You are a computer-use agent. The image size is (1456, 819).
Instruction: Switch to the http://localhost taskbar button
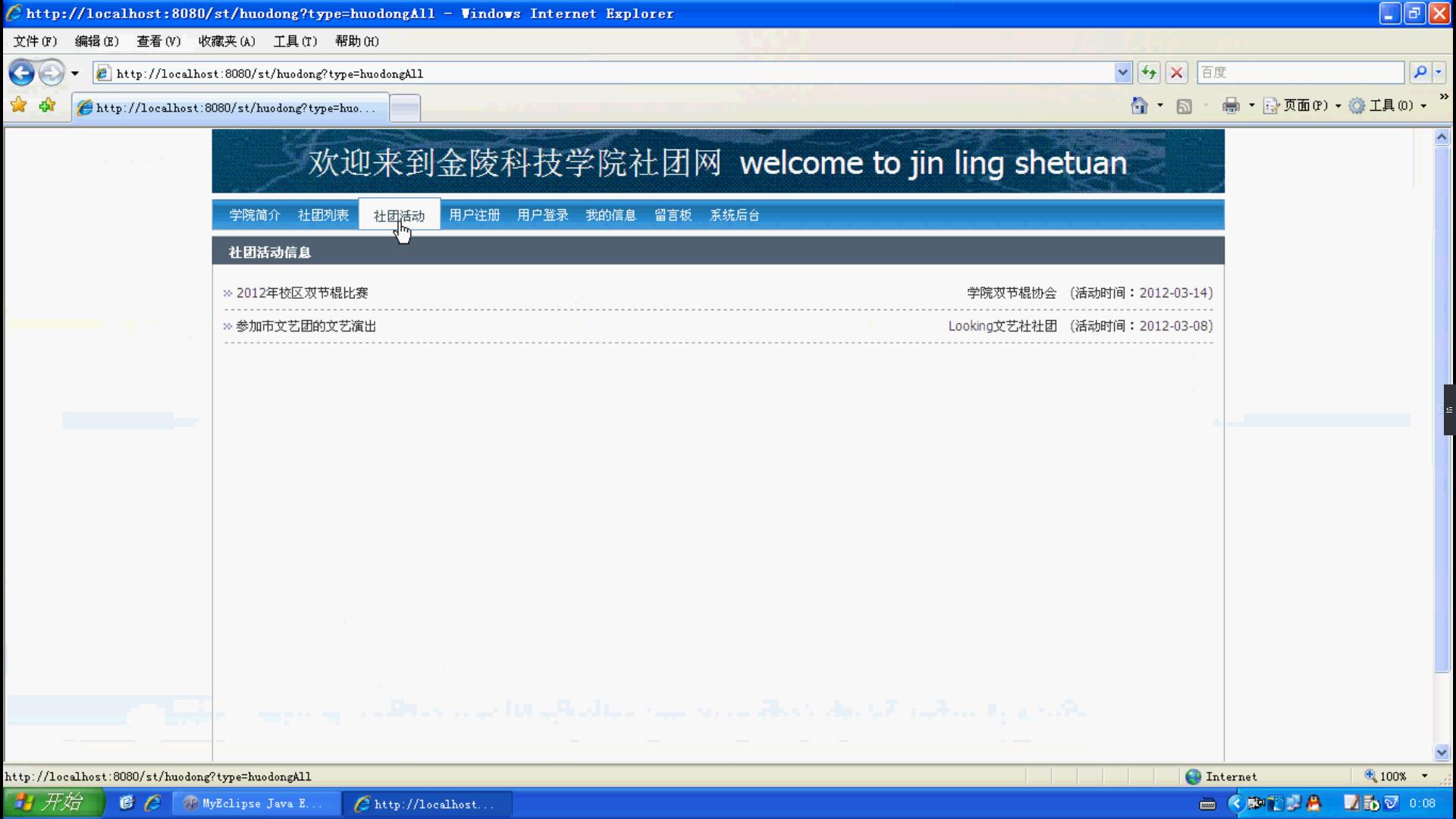click(428, 803)
